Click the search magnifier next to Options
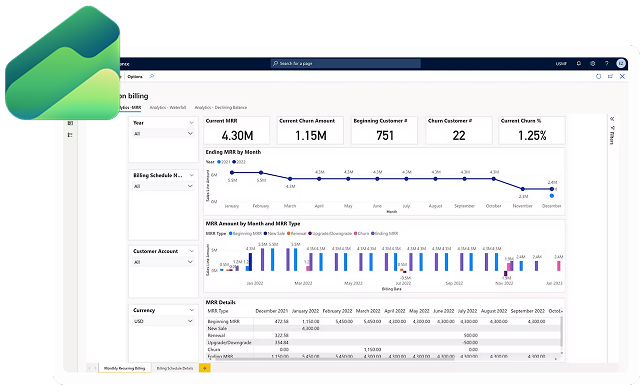 (151, 76)
